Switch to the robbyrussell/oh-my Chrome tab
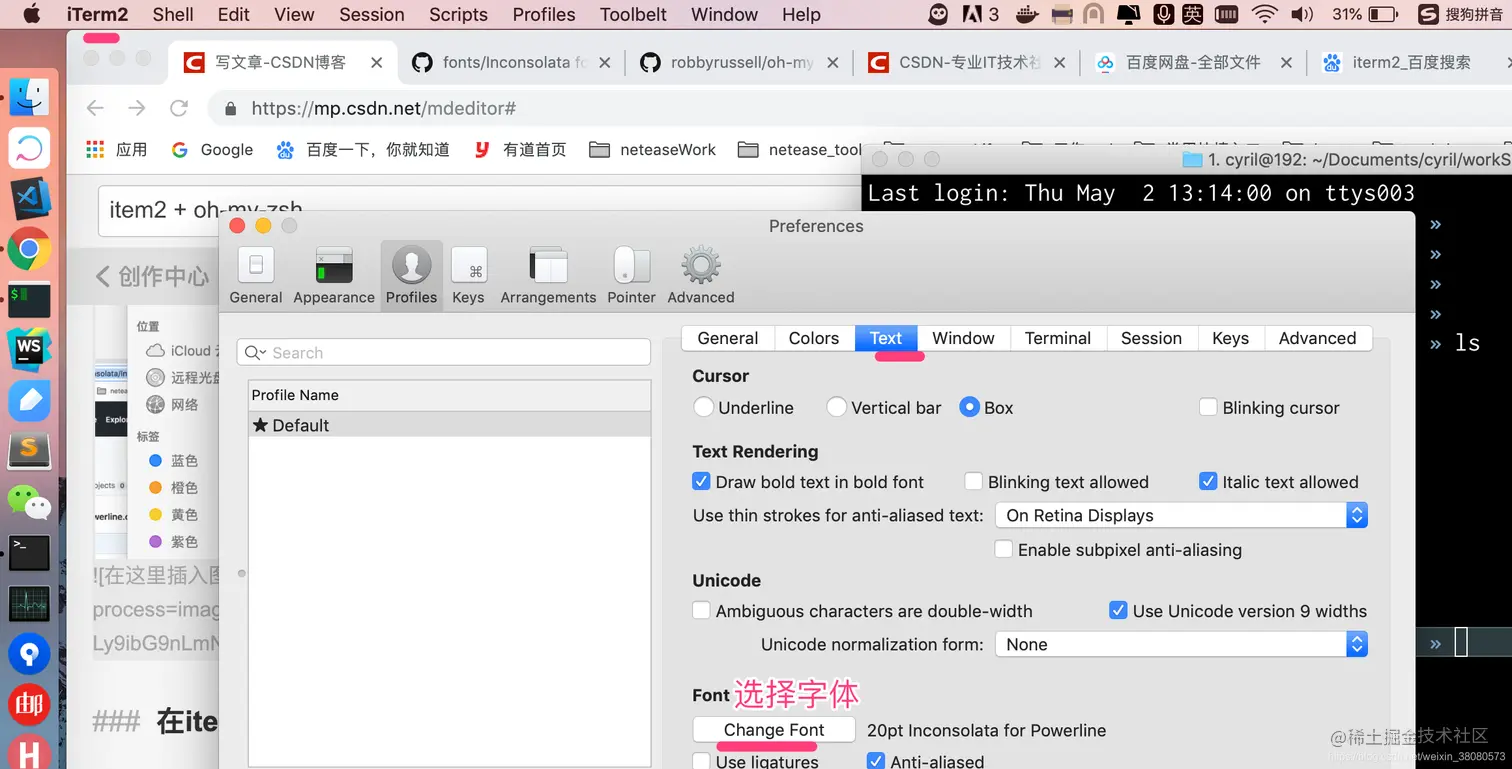Image resolution: width=1512 pixels, height=769 pixels. (740, 62)
